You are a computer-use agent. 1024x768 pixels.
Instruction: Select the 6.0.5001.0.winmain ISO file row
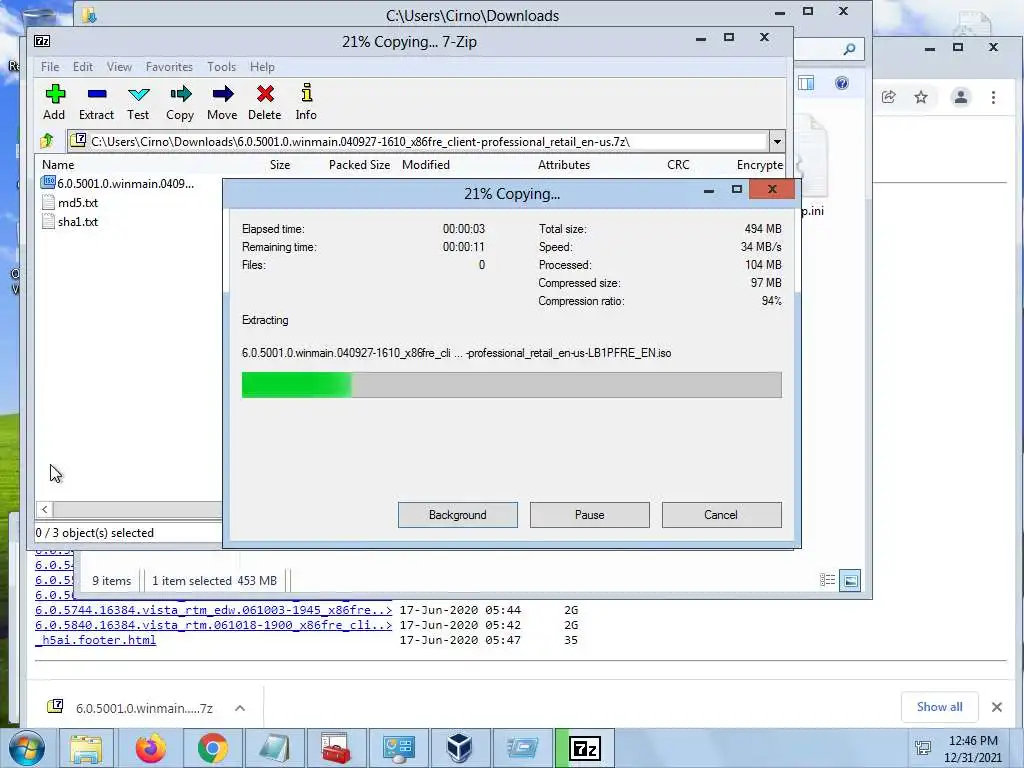coord(118,184)
